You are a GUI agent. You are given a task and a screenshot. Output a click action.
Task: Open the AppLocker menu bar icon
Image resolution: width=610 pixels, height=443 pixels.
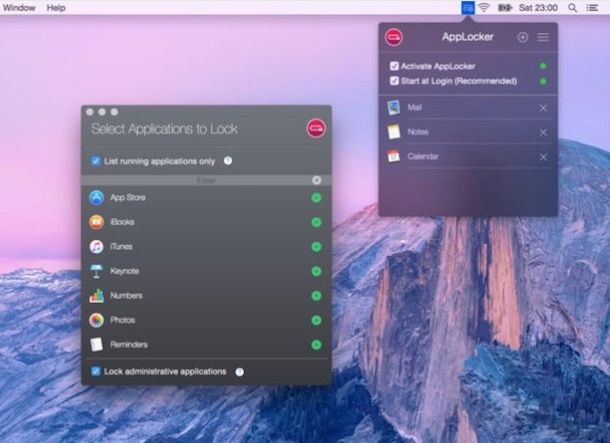468,7
